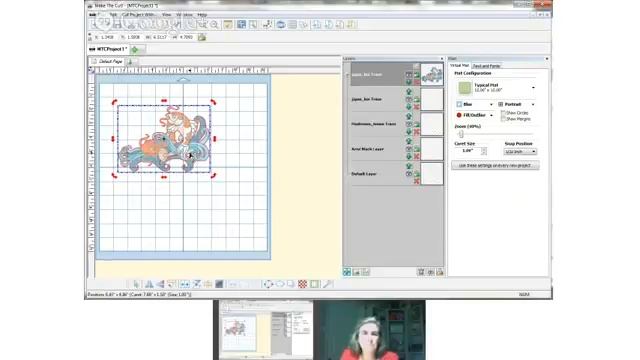Toggle visibility of the selected top layer
Viewport: 640px width, 360px height.
click(409, 75)
